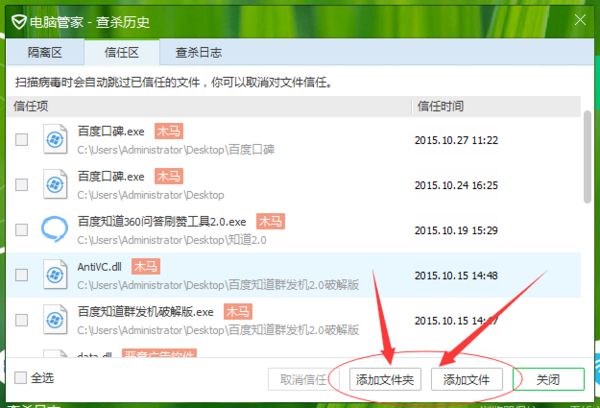
Task: Select the blue chat bubble icon of 百度知道360问答刷赞工具
Action: click(x=54, y=229)
